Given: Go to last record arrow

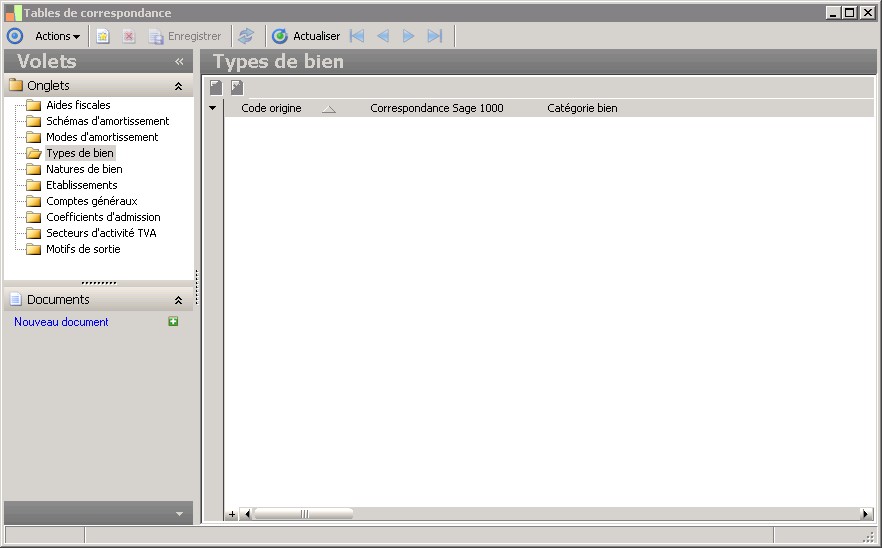Looking at the screenshot, I should tap(435, 36).
